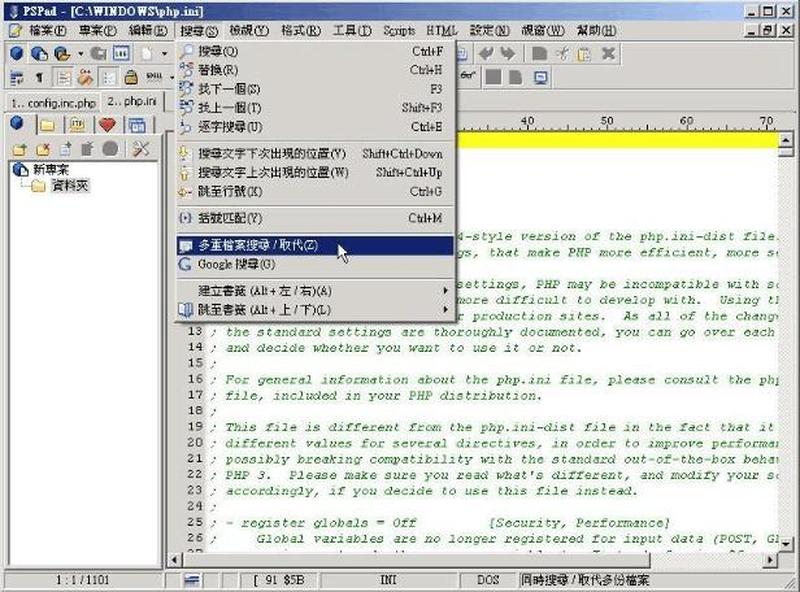The image size is (800, 592).
Task: Switch to the config.inc.php document tab
Action: coord(53,103)
